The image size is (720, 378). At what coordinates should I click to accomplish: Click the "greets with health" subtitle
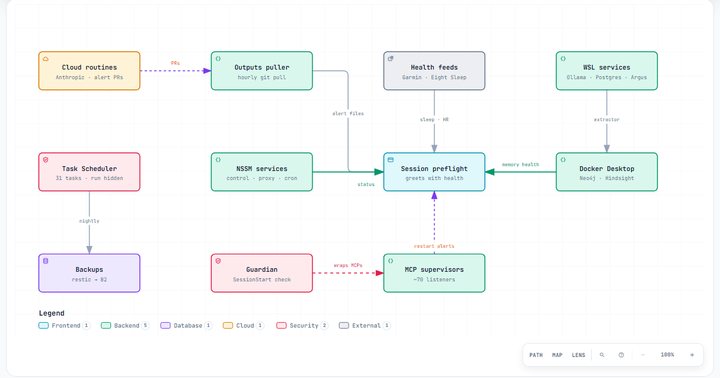[x=434, y=178]
